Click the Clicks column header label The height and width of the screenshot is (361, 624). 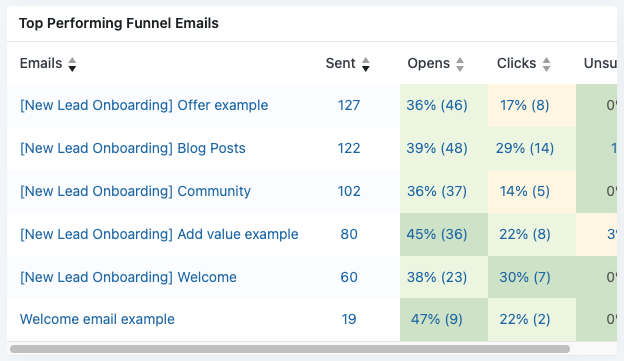tap(516, 64)
